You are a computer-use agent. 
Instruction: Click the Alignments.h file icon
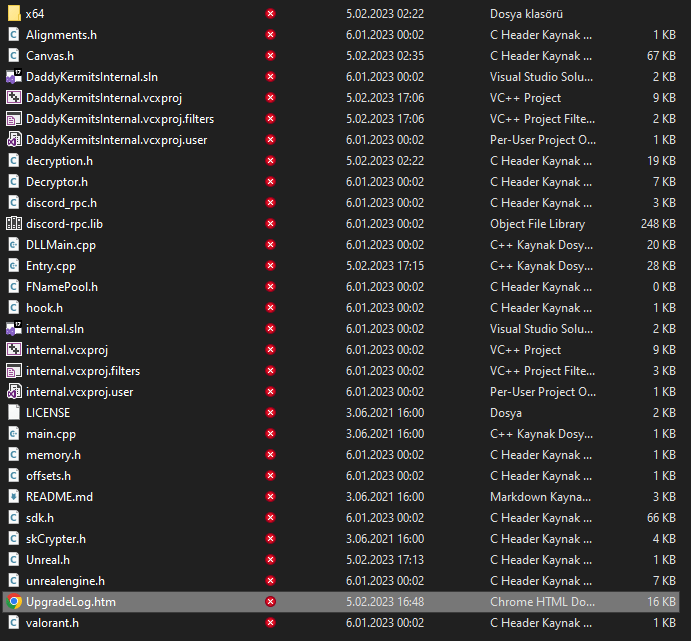click(14, 35)
